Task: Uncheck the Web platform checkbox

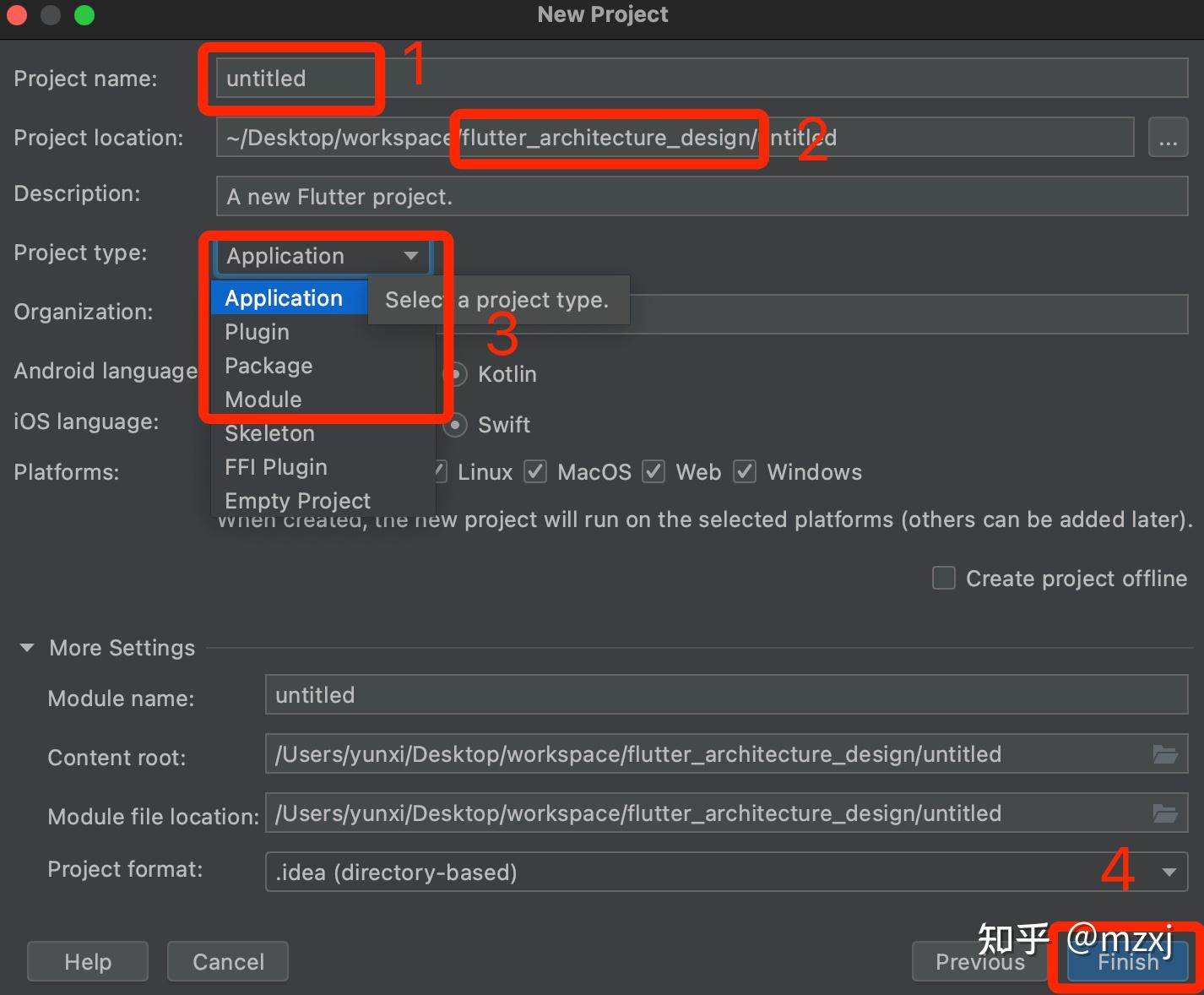Action: tap(654, 472)
